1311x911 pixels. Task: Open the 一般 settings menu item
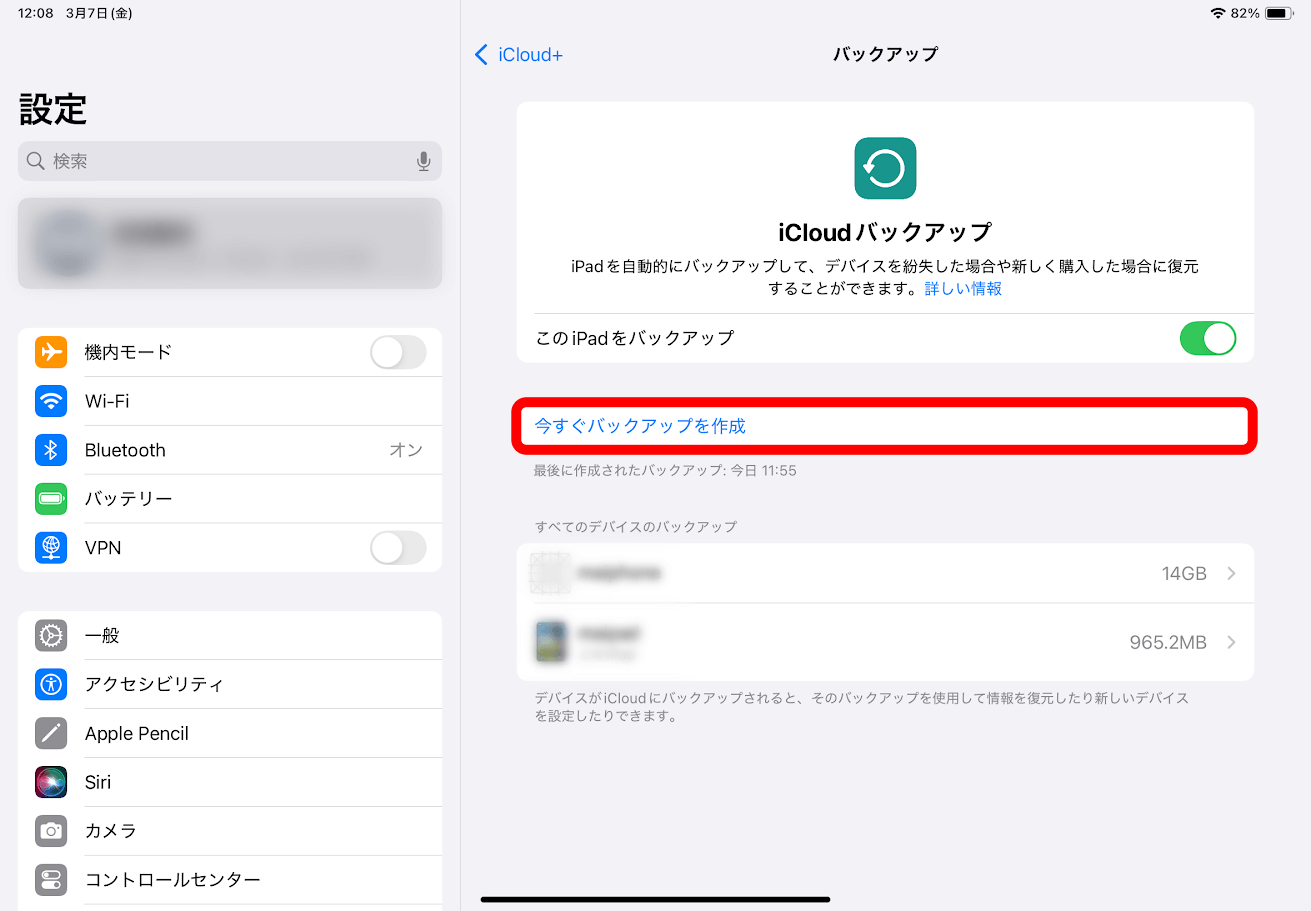pos(230,635)
